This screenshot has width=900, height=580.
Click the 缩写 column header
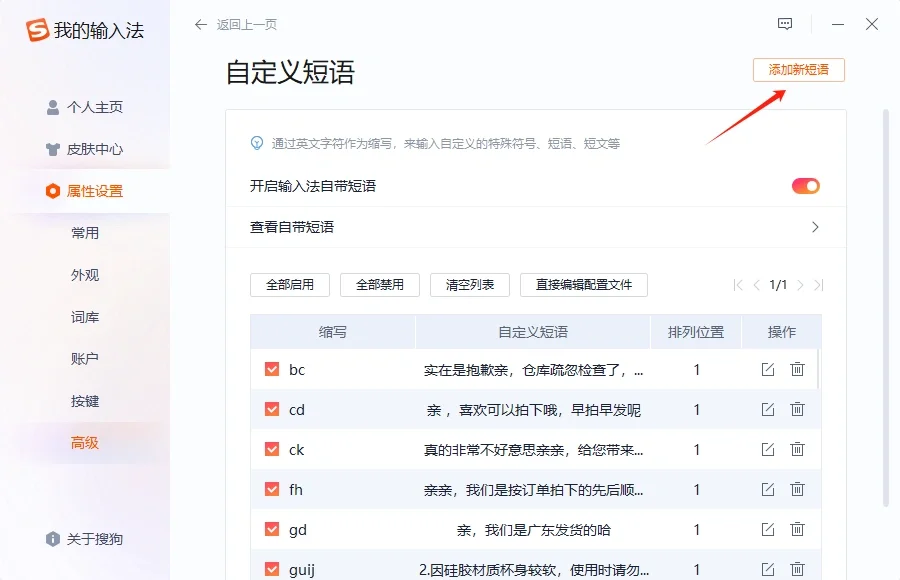point(333,332)
